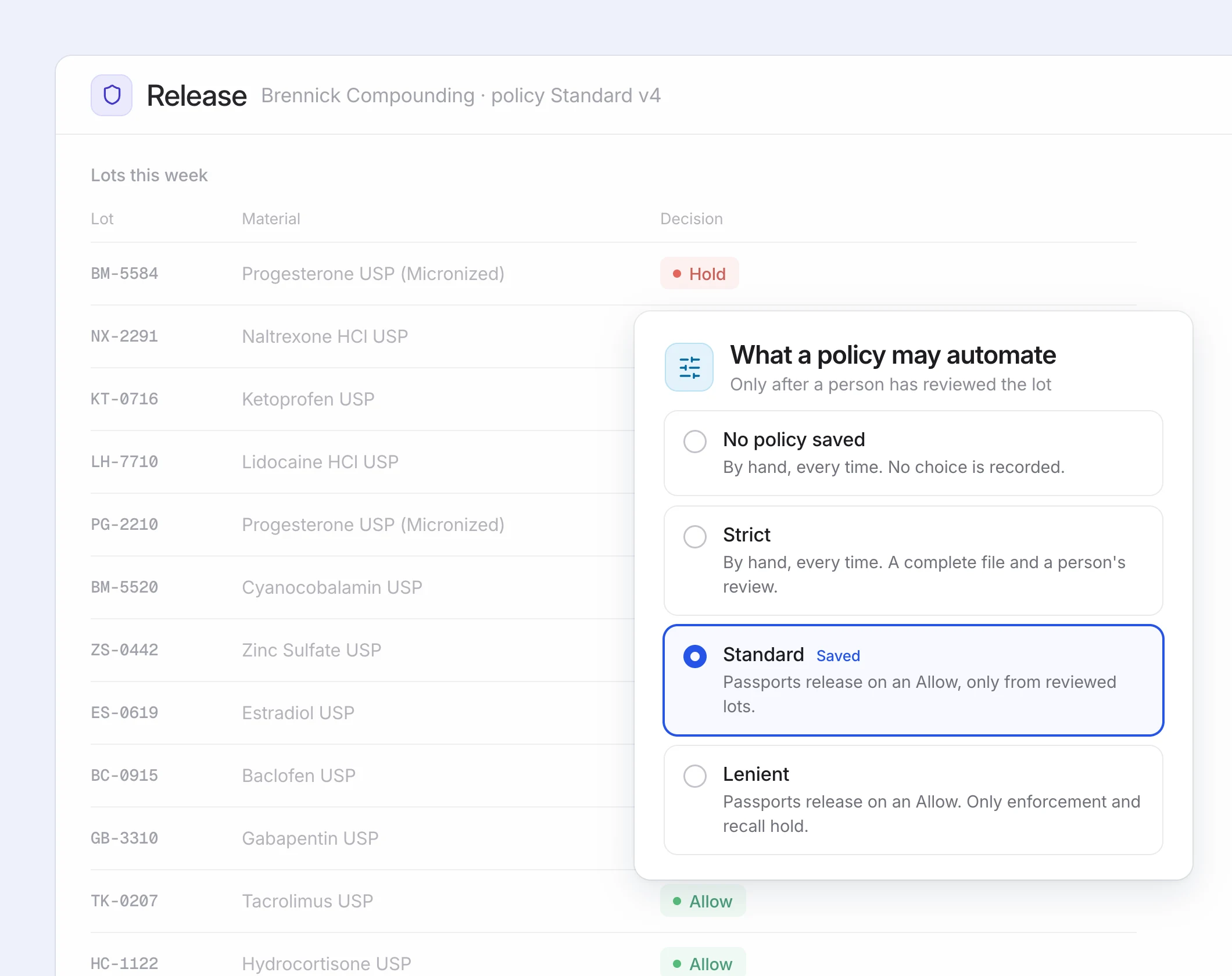Click the Release page title
This screenshot has width=1232, height=976.
pos(197,96)
